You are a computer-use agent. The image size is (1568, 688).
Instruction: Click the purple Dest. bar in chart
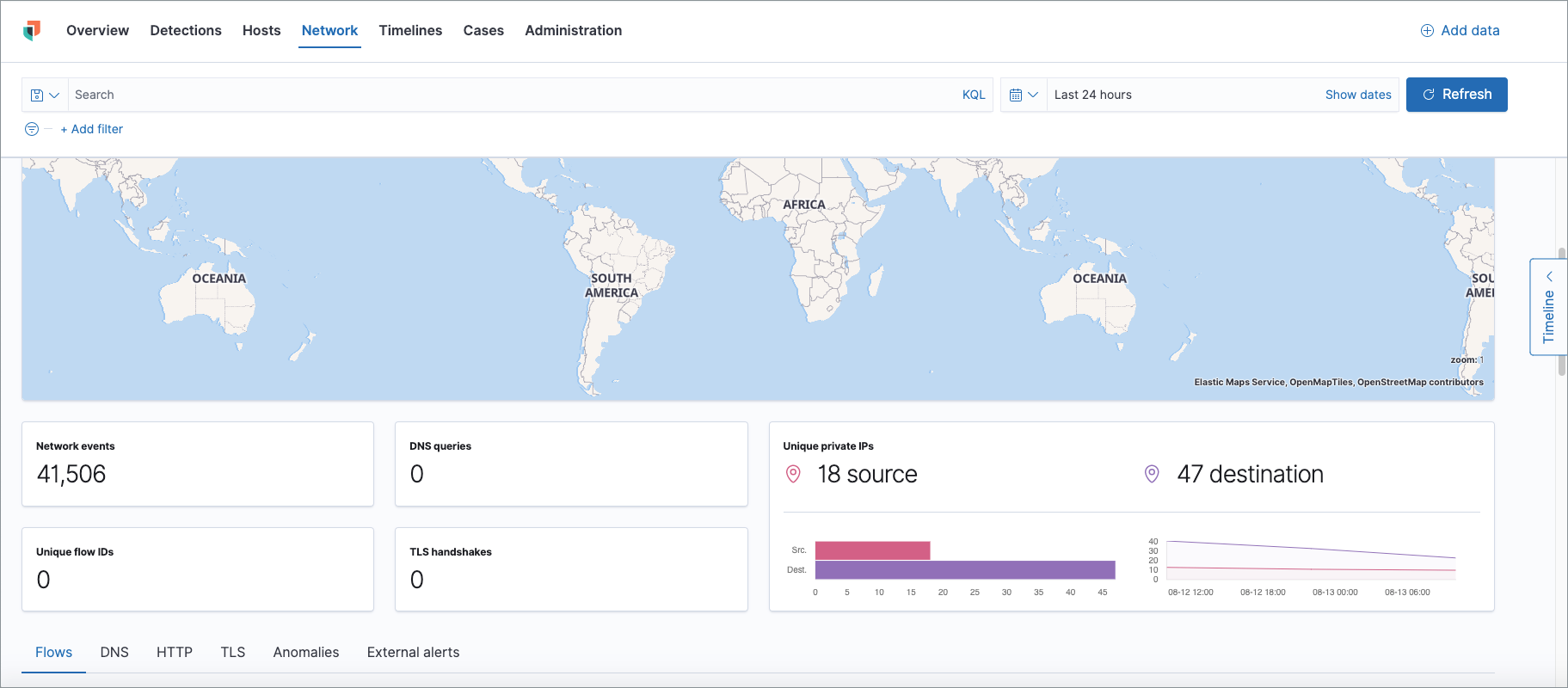pos(964,569)
